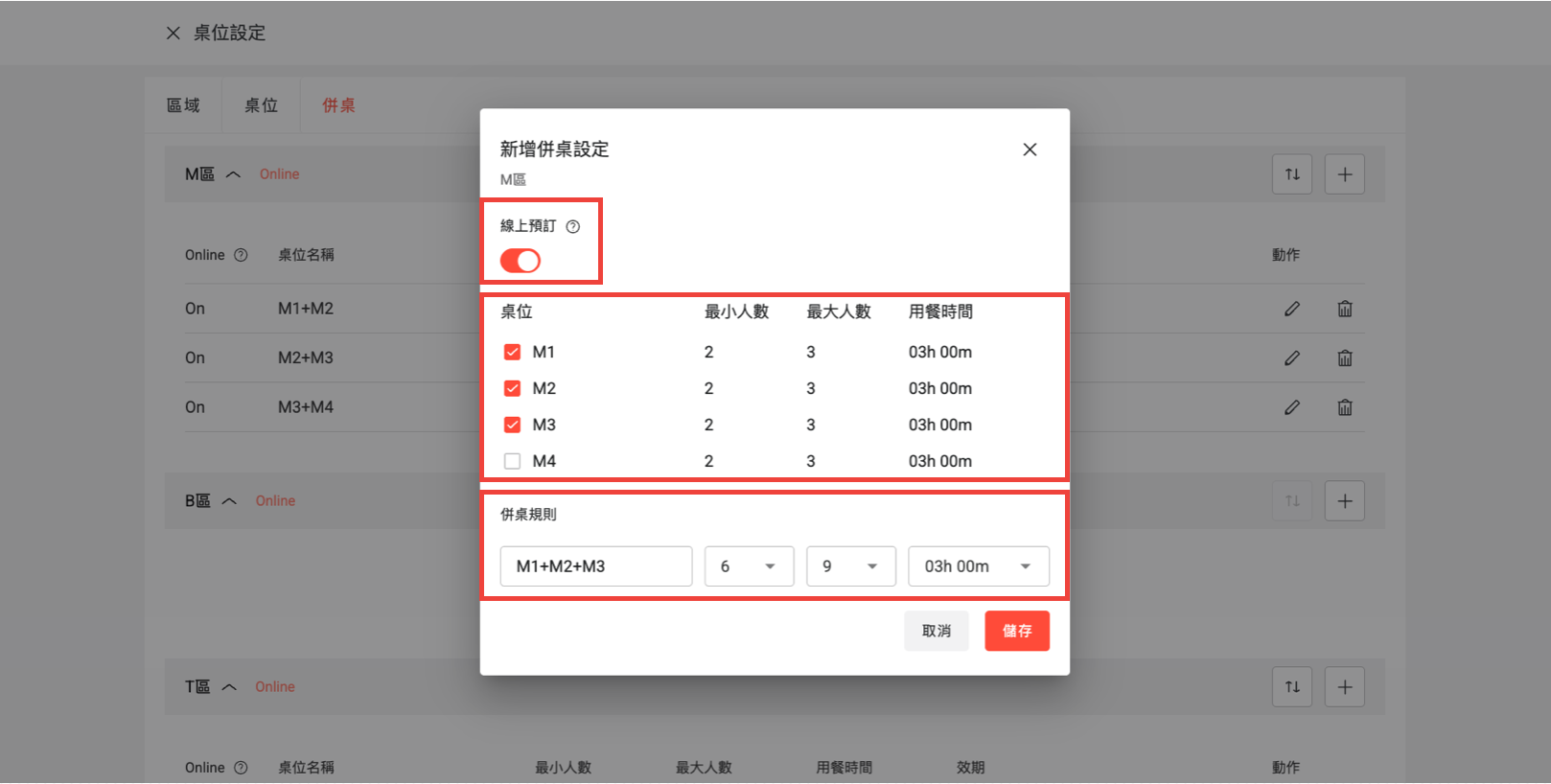Close the 桌位設定 page with X icon
The width and height of the screenshot is (1551, 784).
(x=174, y=34)
